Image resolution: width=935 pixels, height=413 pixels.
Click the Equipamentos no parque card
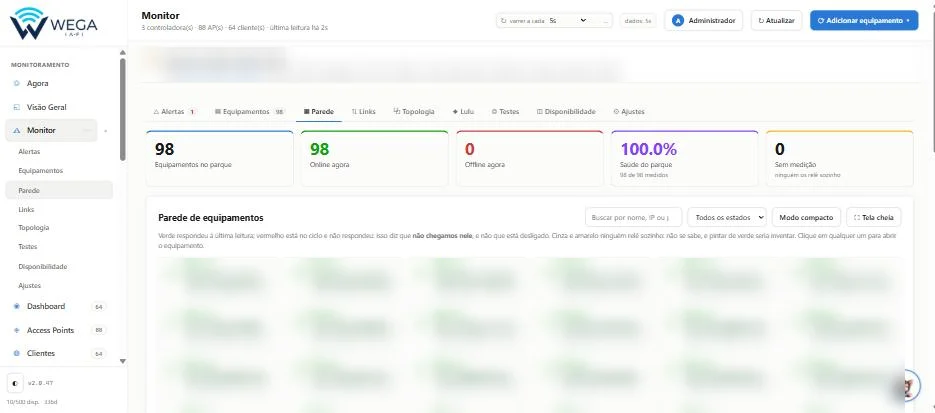(x=219, y=159)
